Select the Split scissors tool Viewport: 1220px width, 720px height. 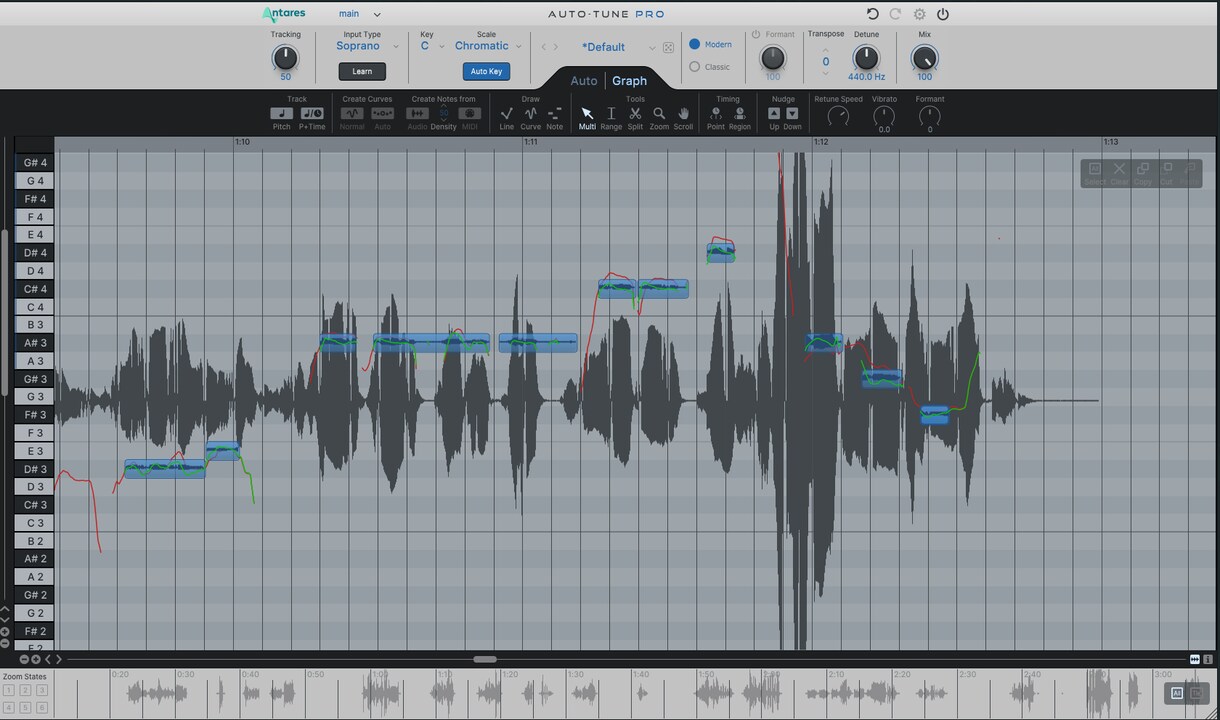point(635,114)
